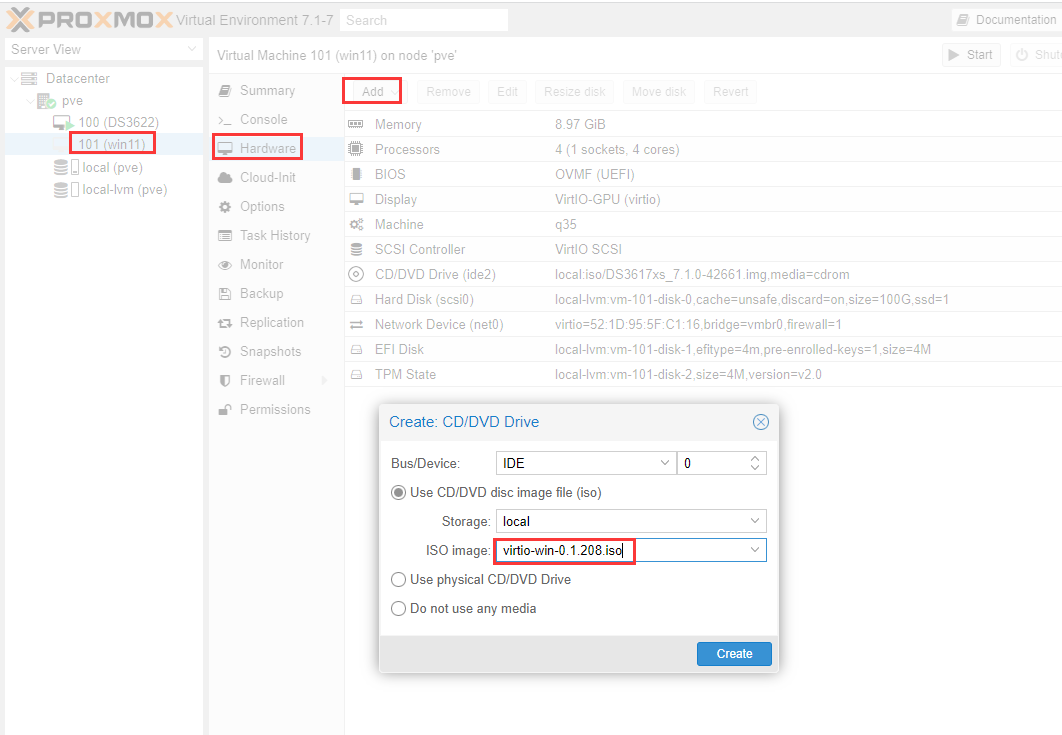Viewport: 1062px width, 735px height.
Task: Click the Add hardware button
Action: point(372,92)
